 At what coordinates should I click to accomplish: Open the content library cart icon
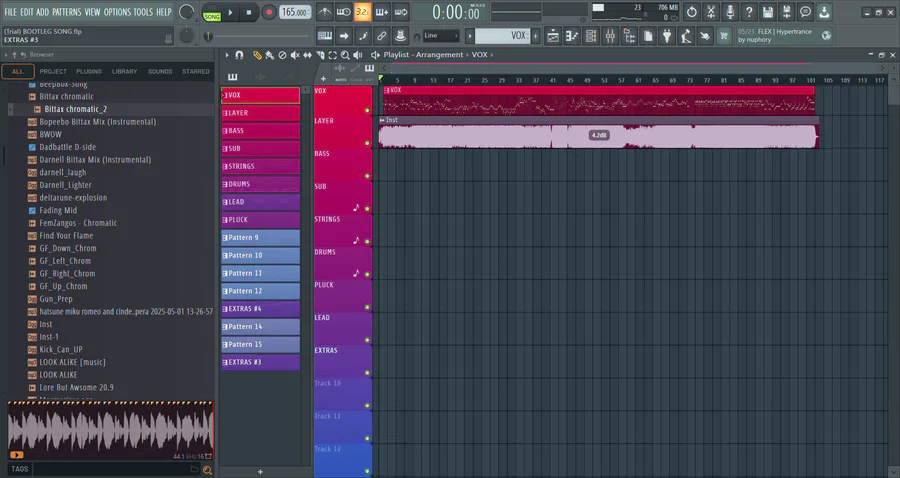pos(724,36)
